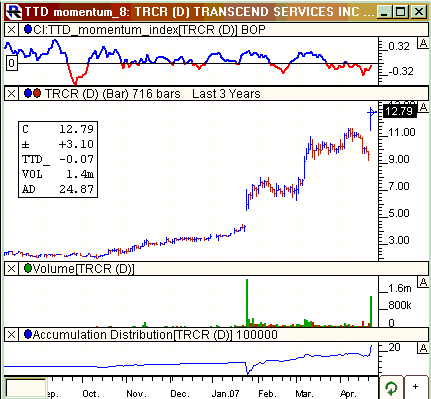Maximize the TTD momentum_8 window
Image resolution: width=431 pixels, height=399 pixels.
[401, 12]
